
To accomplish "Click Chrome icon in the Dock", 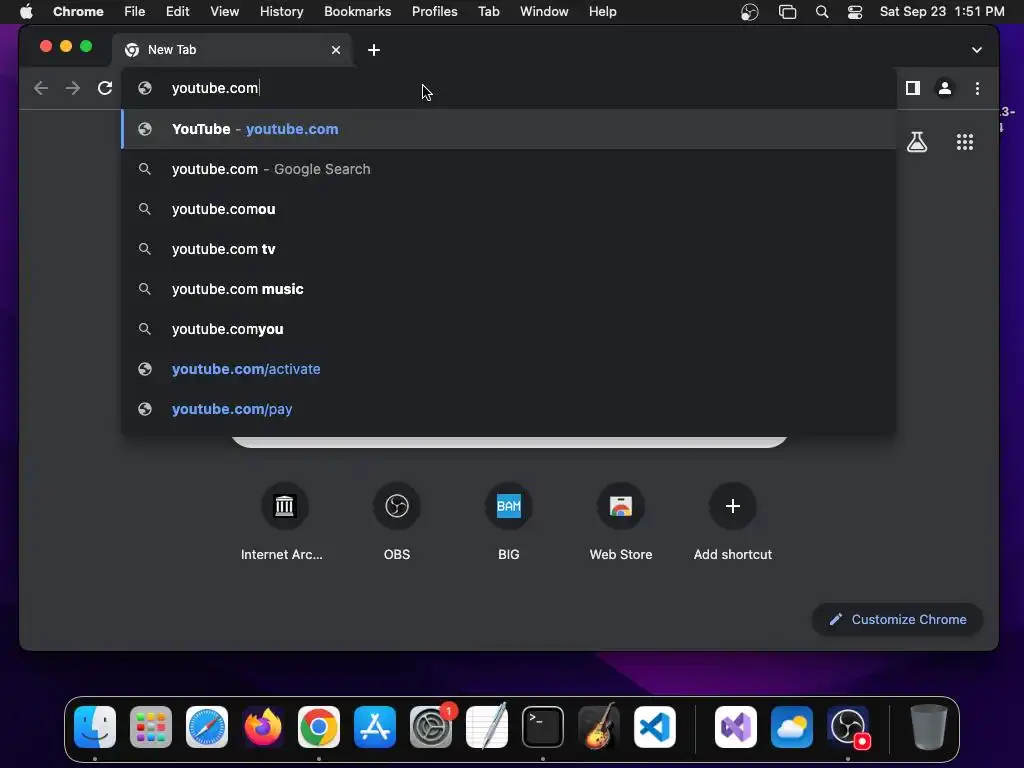I will 319,727.
